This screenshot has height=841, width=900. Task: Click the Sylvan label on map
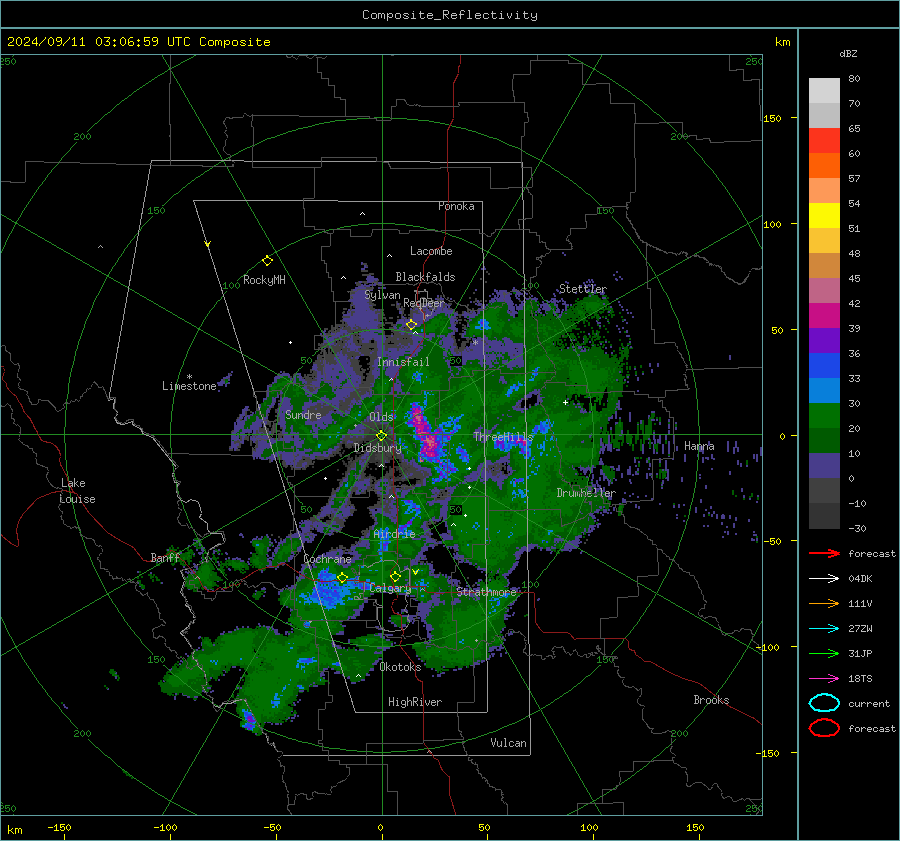382,295
